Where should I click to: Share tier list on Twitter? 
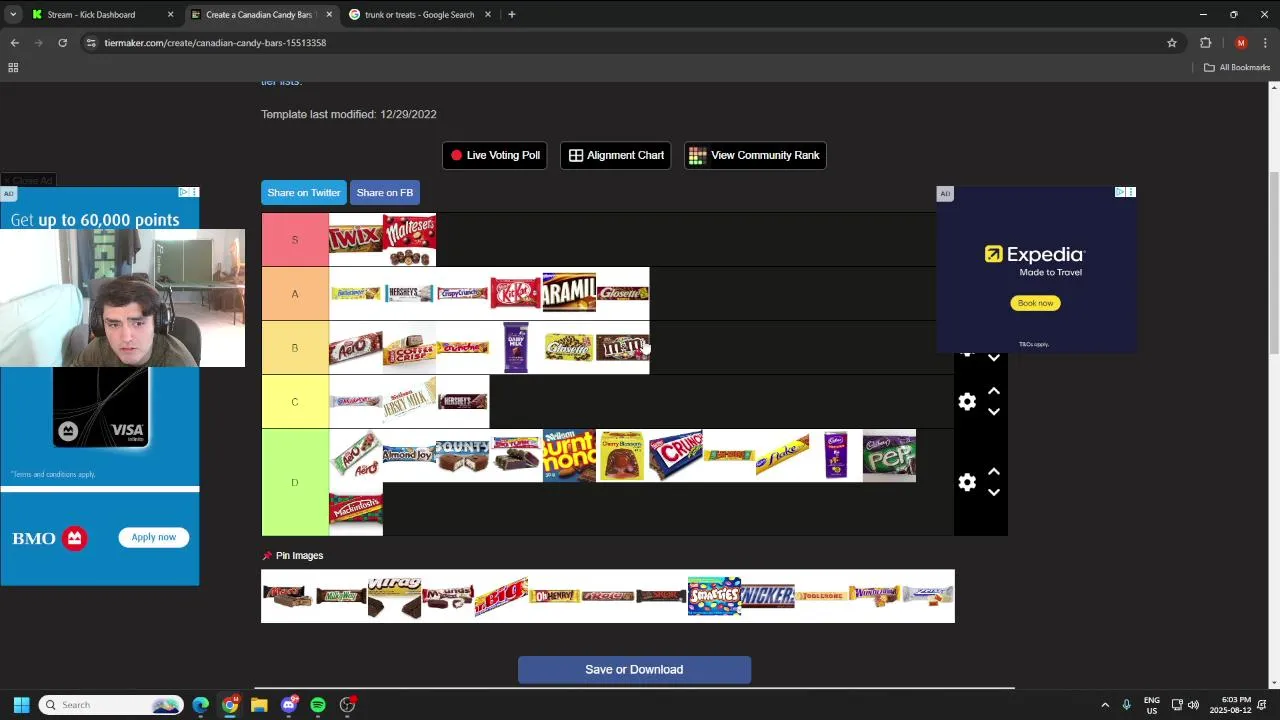click(304, 192)
